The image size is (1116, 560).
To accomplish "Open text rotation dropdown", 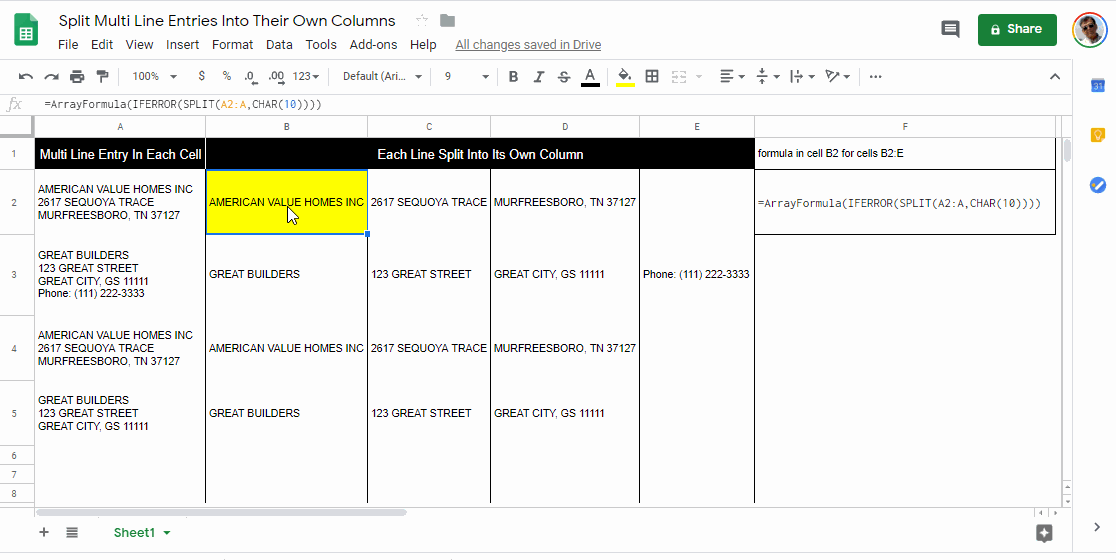I will coord(838,76).
